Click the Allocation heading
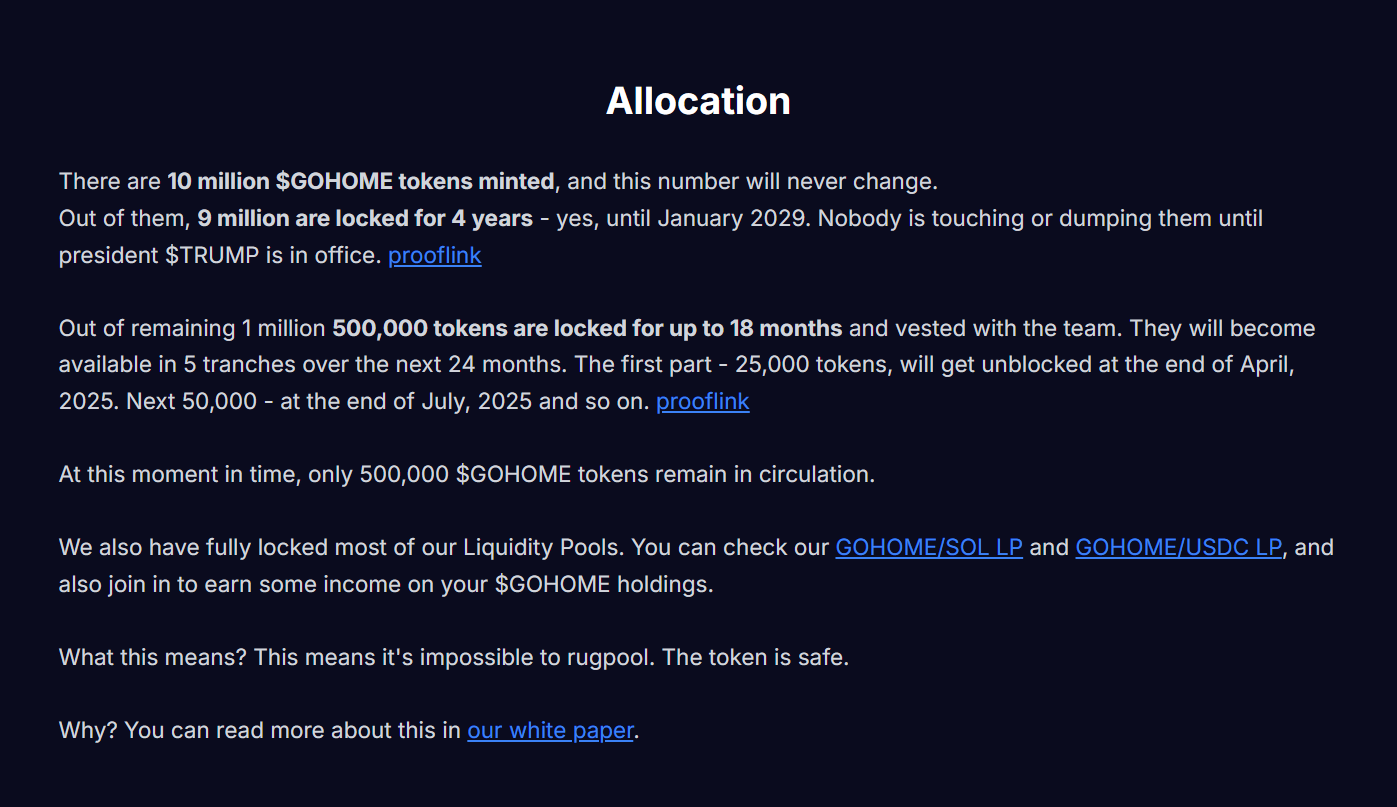This screenshot has height=807, width=1397. click(698, 101)
